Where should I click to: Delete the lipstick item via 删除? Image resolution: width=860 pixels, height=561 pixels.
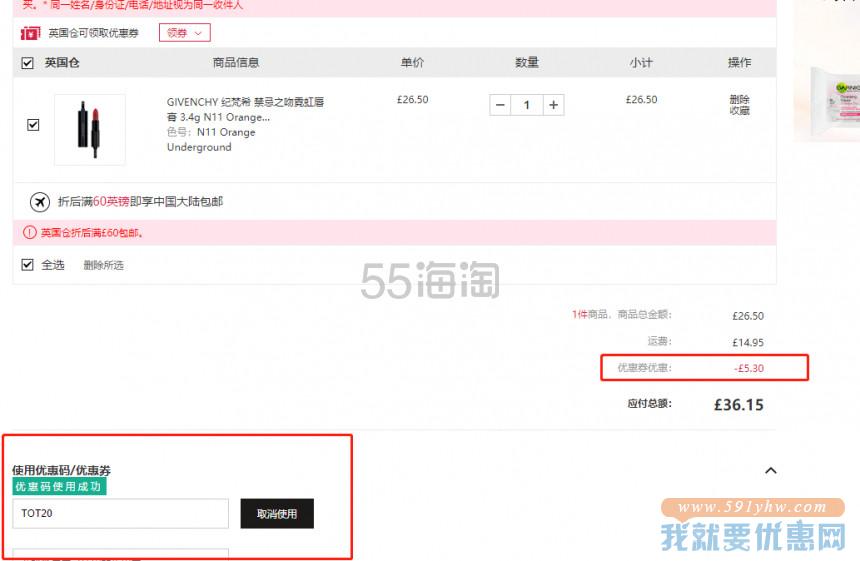pyautogui.click(x=739, y=99)
